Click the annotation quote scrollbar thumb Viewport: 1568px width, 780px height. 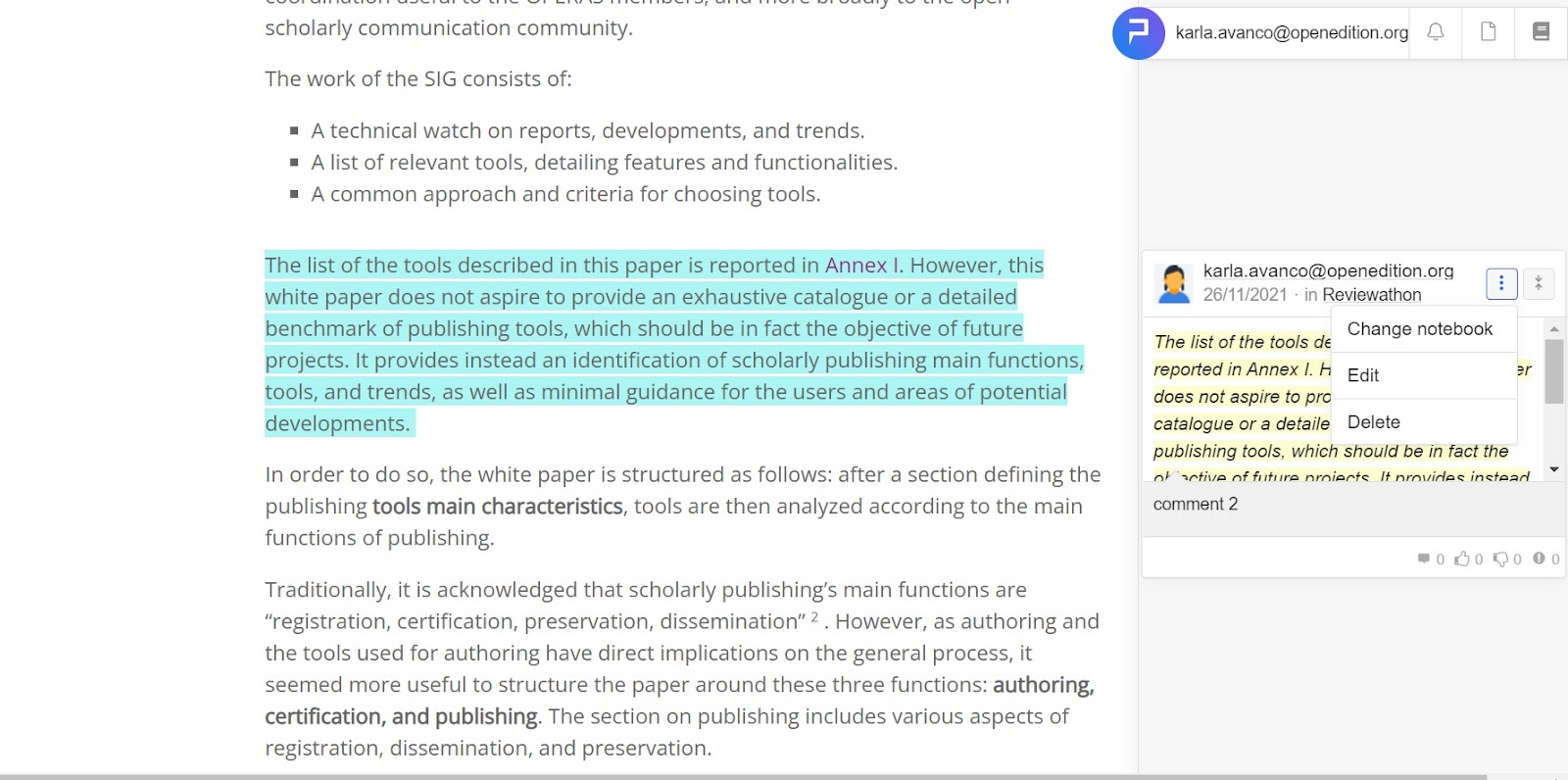pos(1554,371)
